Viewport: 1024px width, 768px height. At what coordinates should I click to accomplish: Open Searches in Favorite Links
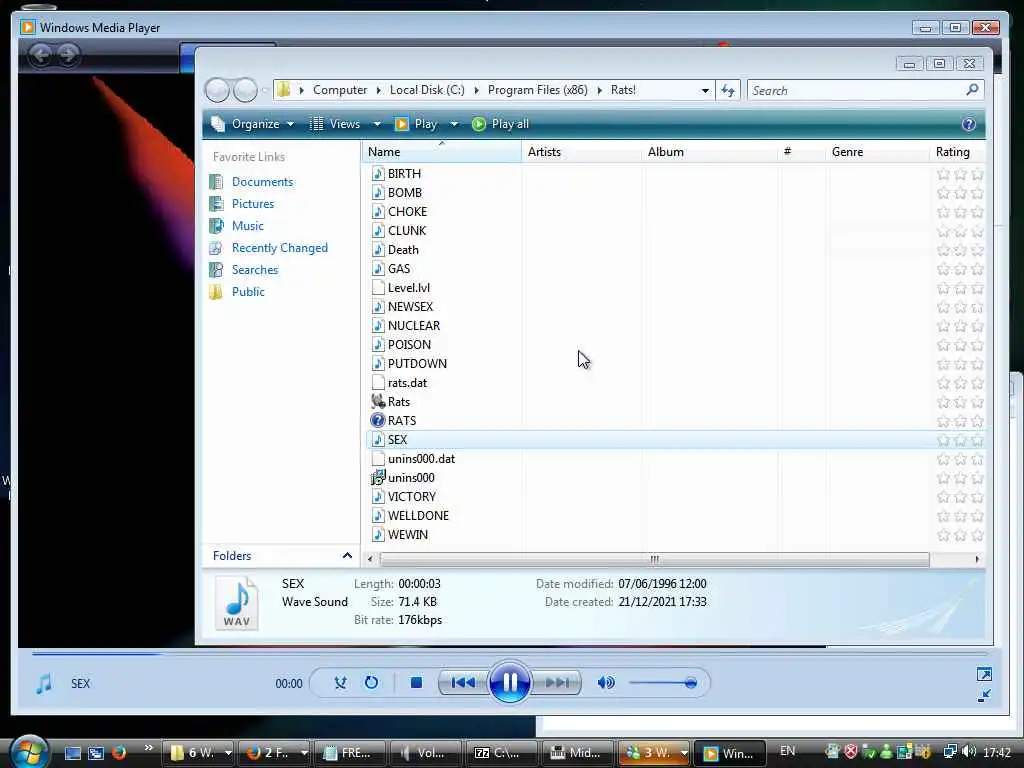(255, 270)
